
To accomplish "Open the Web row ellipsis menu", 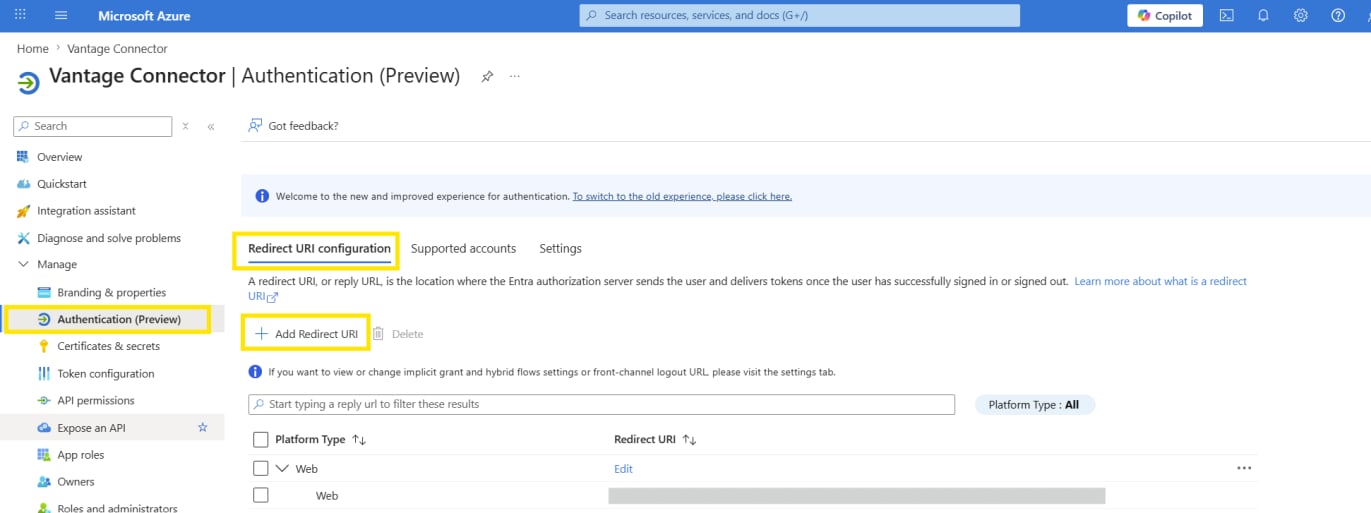I will pos(1244,468).
